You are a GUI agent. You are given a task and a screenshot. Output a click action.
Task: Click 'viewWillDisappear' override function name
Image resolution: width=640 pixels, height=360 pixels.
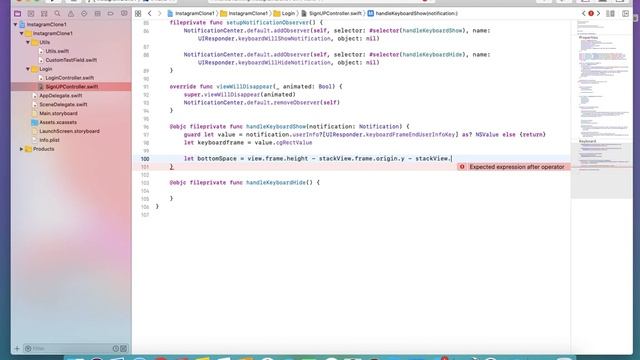point(244,87)
